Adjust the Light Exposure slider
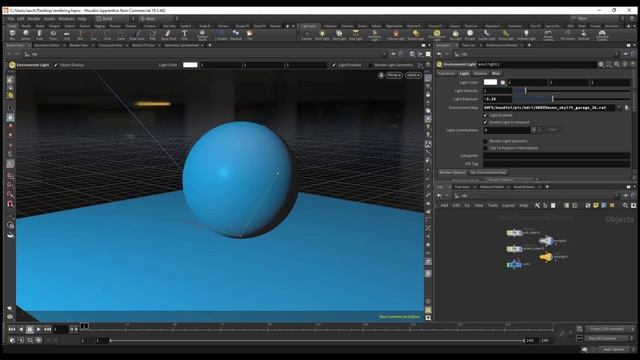 click(571, 99)
